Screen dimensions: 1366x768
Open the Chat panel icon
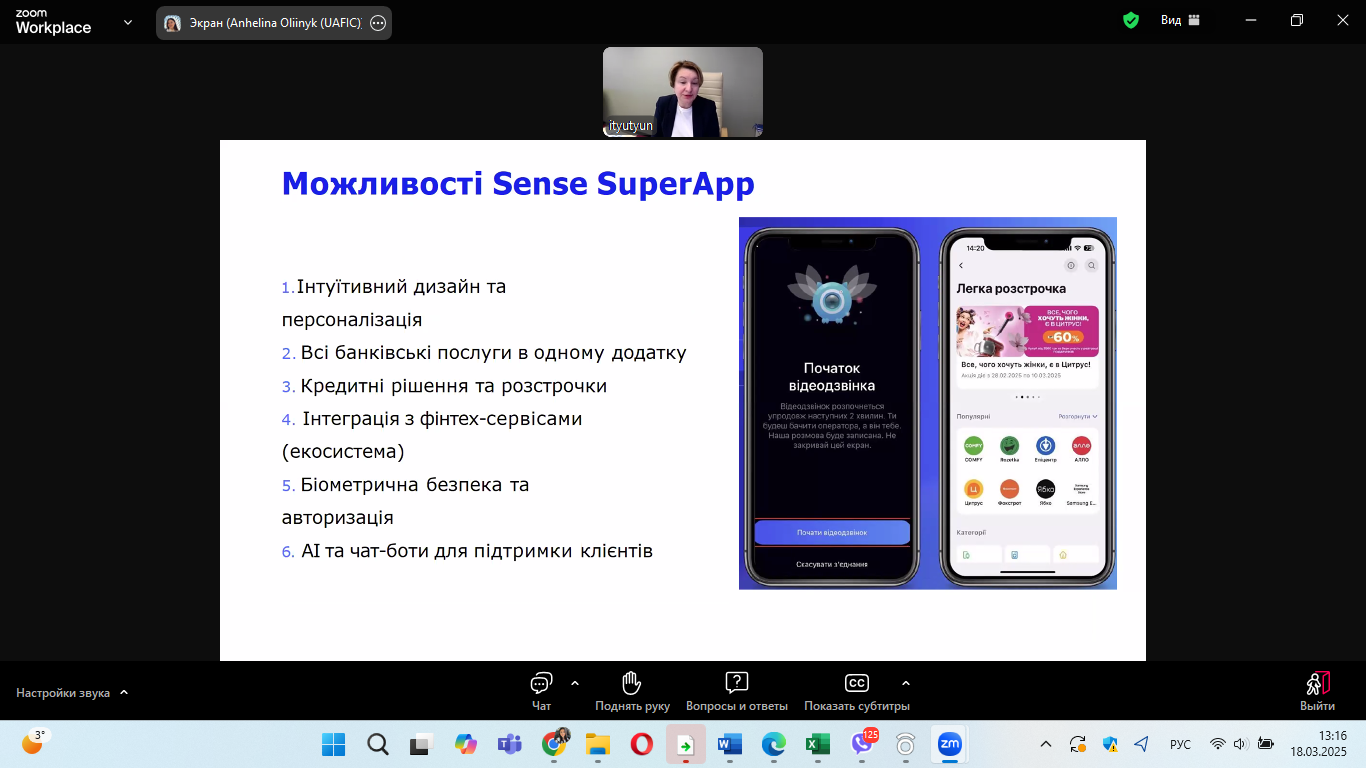[541, 683]
